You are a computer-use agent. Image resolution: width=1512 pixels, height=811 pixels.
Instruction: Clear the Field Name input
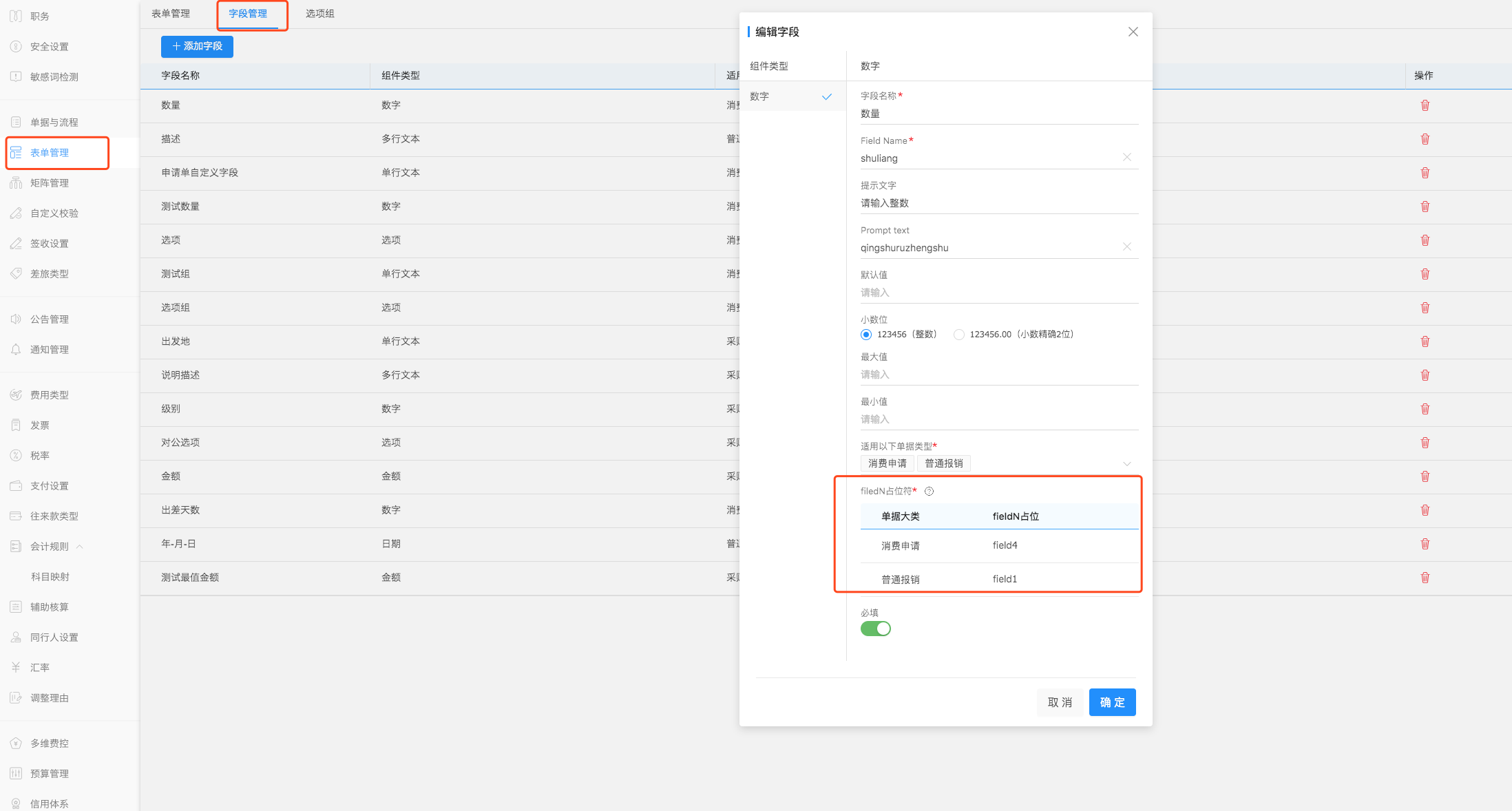pos(1127,158)
